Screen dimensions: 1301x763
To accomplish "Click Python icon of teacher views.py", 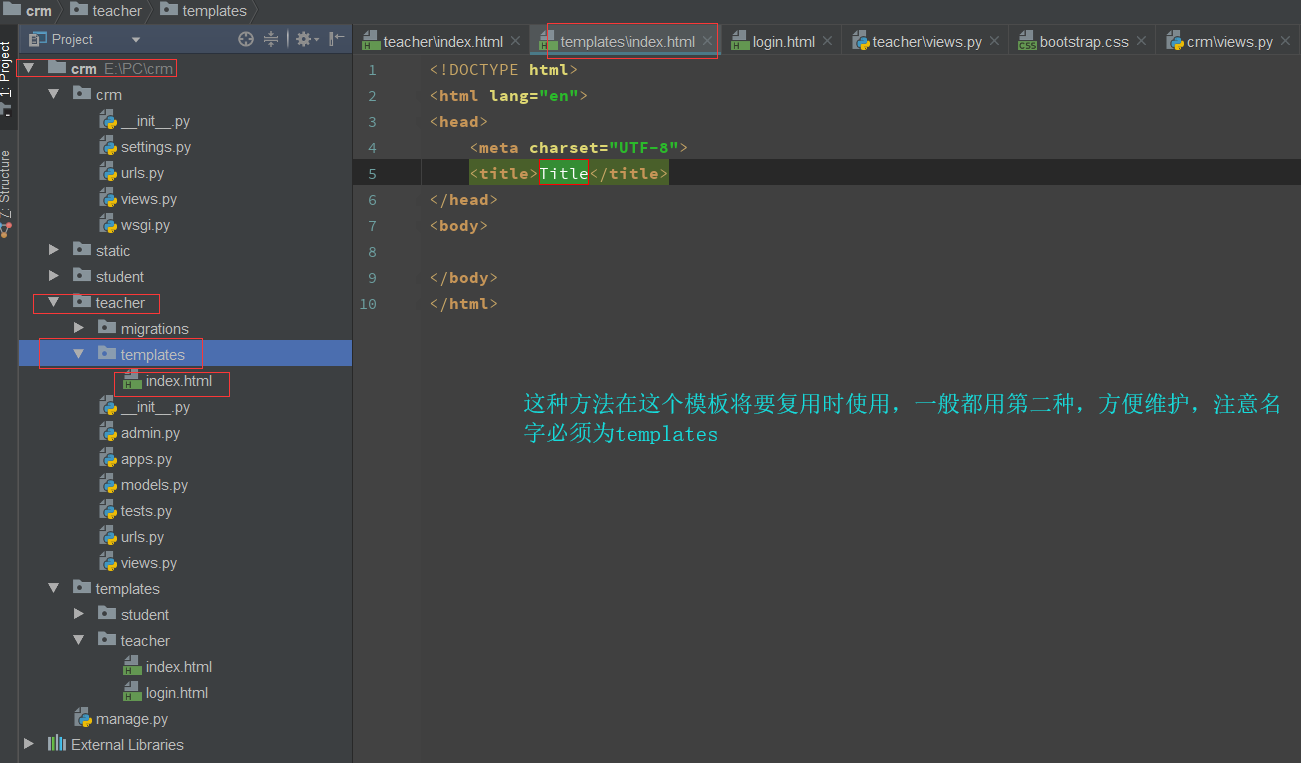I will tap(108, 562).
